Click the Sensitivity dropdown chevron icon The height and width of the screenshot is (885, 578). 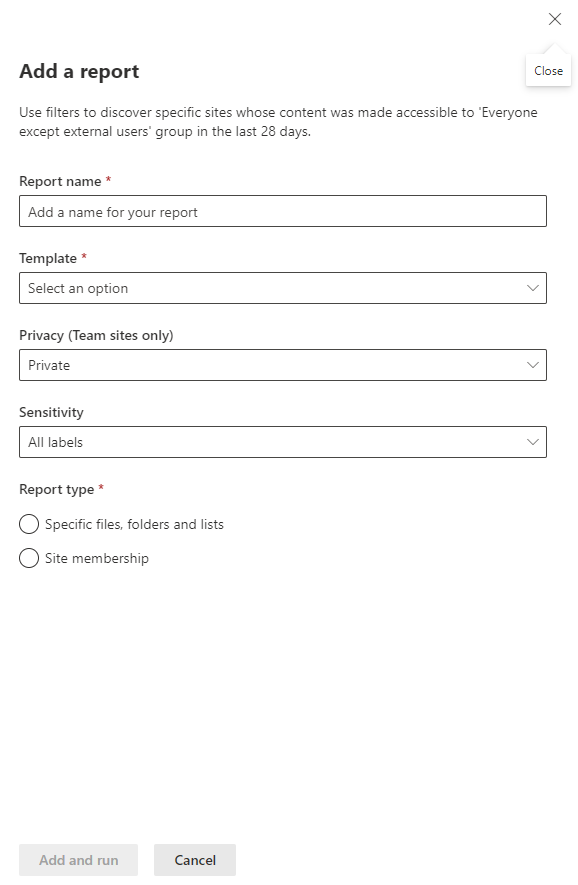coord(535,442)
